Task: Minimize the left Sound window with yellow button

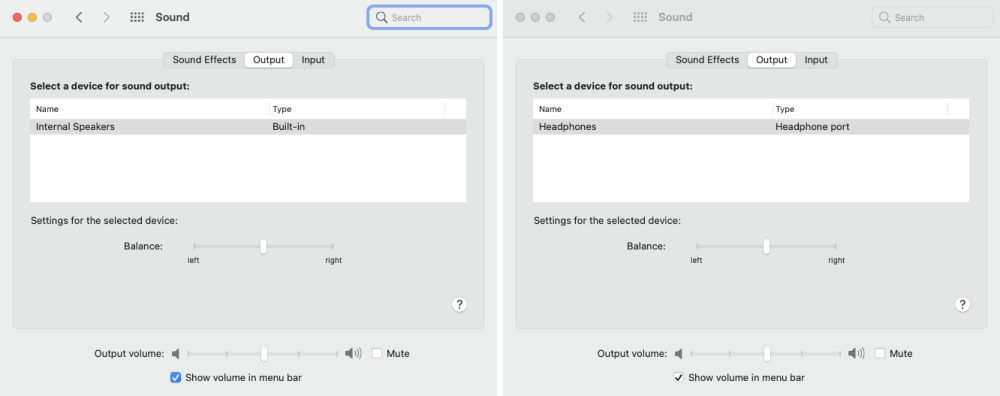Action: [x=32, y=17]
